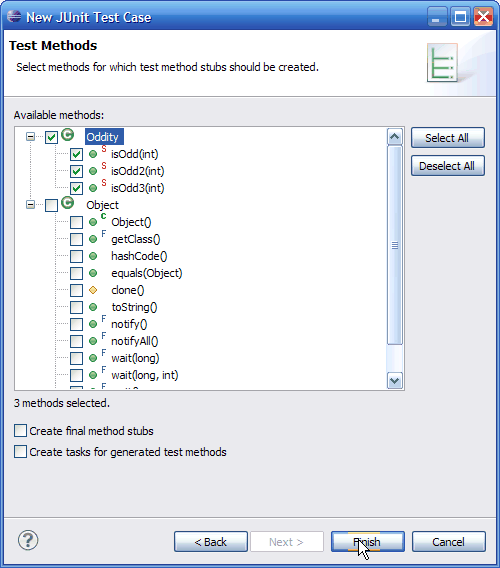Select the Oddity tree row label
Image resolution: width=500 pixels, height=568 pixels.
[104, 137]
